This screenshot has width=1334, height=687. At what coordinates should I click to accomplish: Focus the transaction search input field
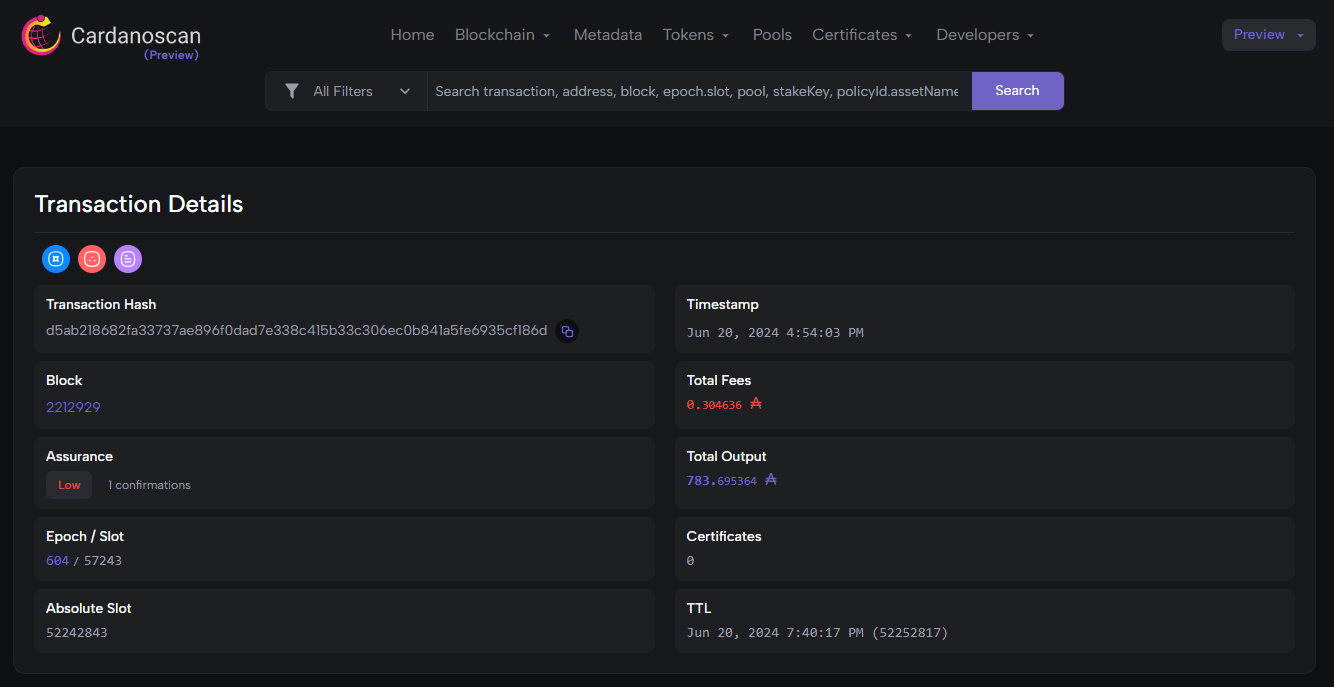coord(698,91)
